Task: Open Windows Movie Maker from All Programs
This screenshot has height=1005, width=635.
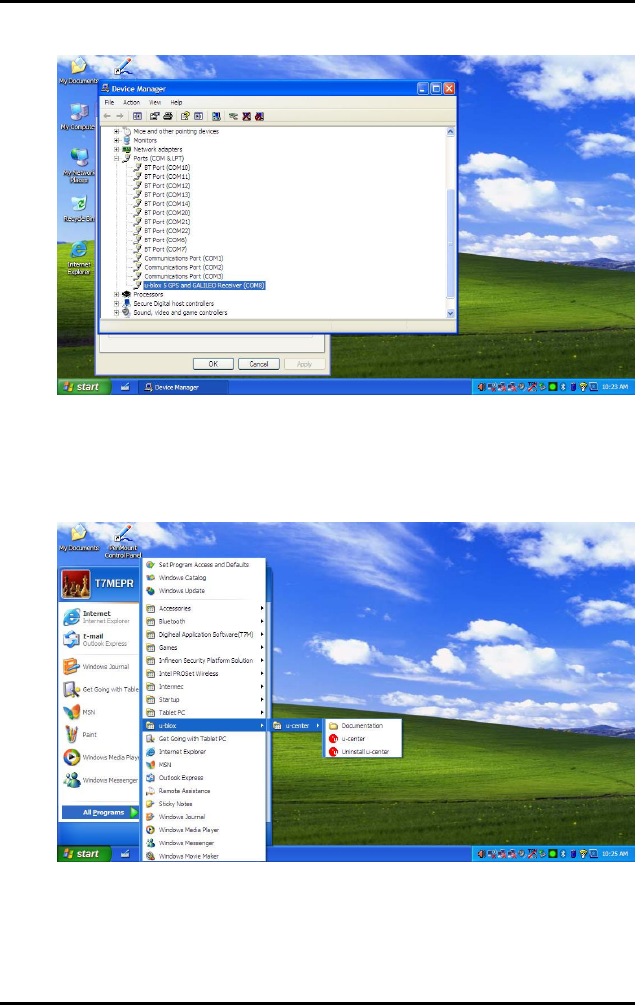Action: point(204,856)
